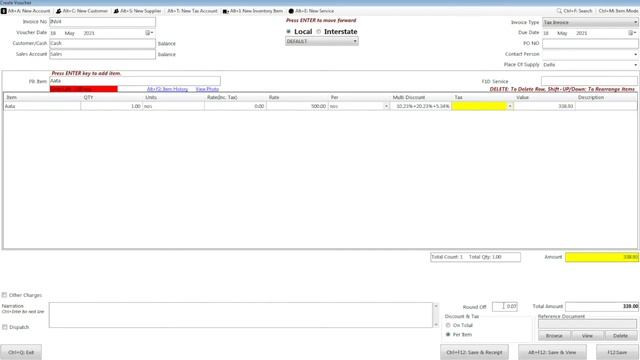The width and height of the screenshot is (640, 360).
Task: Click the Description column header
Action: click(606, 98)
